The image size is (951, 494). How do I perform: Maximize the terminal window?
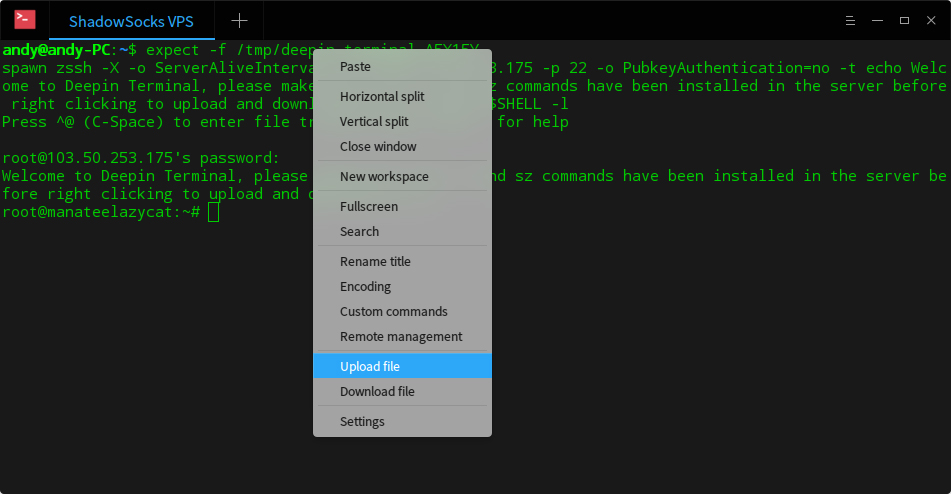click(904, 21)
